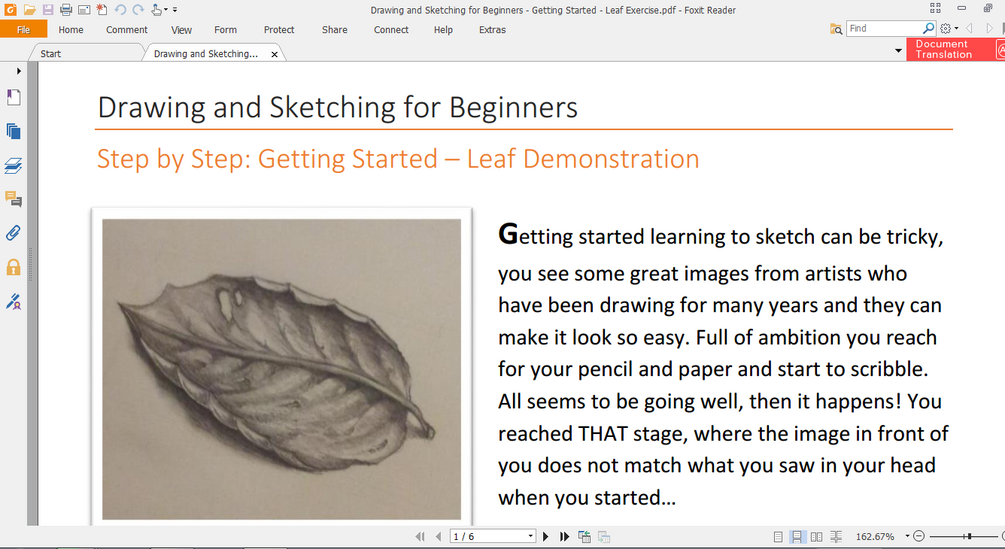Undo the last action
The height and width of the screenshot is (549, 1005).
[x=120, y=10]
